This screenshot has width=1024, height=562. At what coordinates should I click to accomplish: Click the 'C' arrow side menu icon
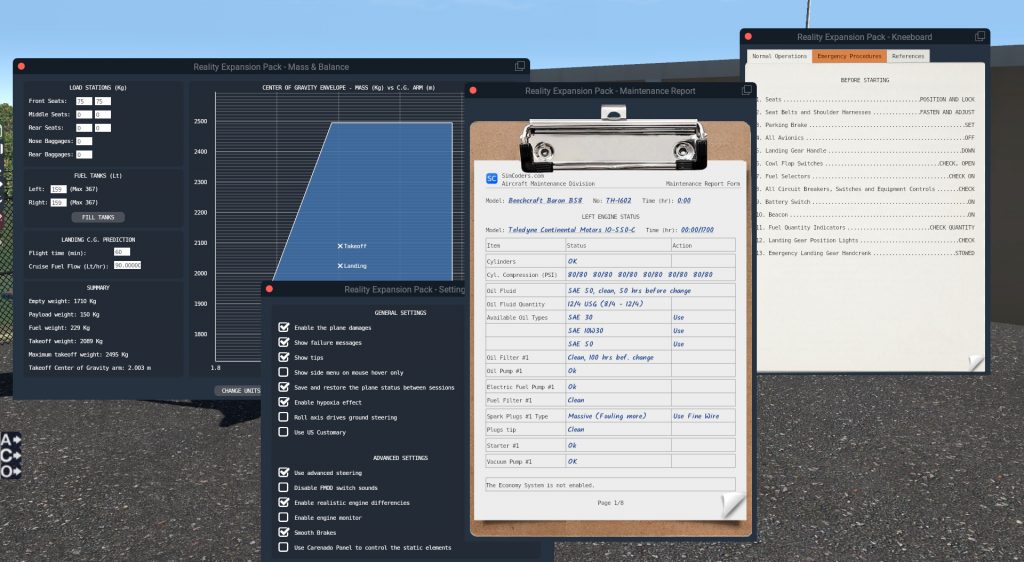click(x=11, y=455)
